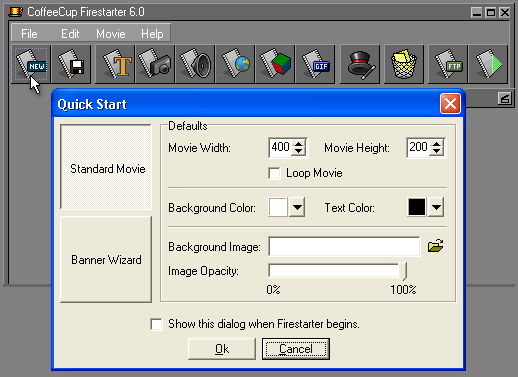Viewport: 518px width, 377px height.
Task: Decrease Movie Height with the down arrow
Action: point(437,152)
